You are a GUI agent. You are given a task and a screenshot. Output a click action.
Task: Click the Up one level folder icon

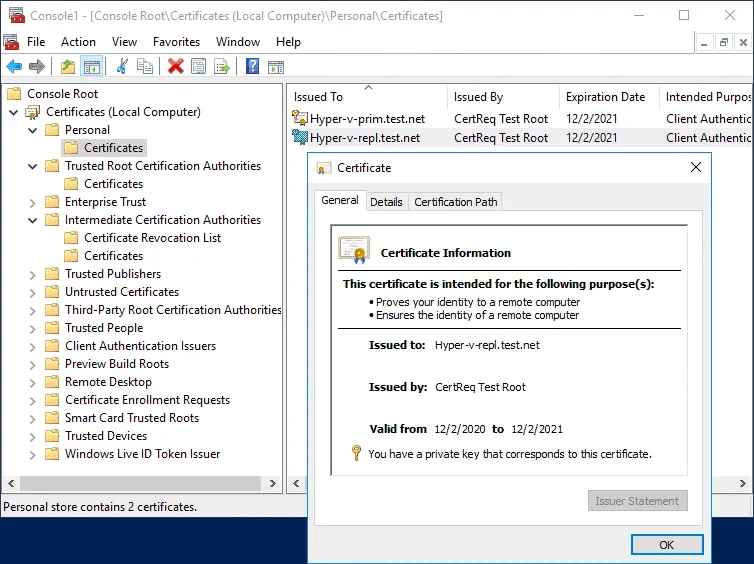point(67,67)
